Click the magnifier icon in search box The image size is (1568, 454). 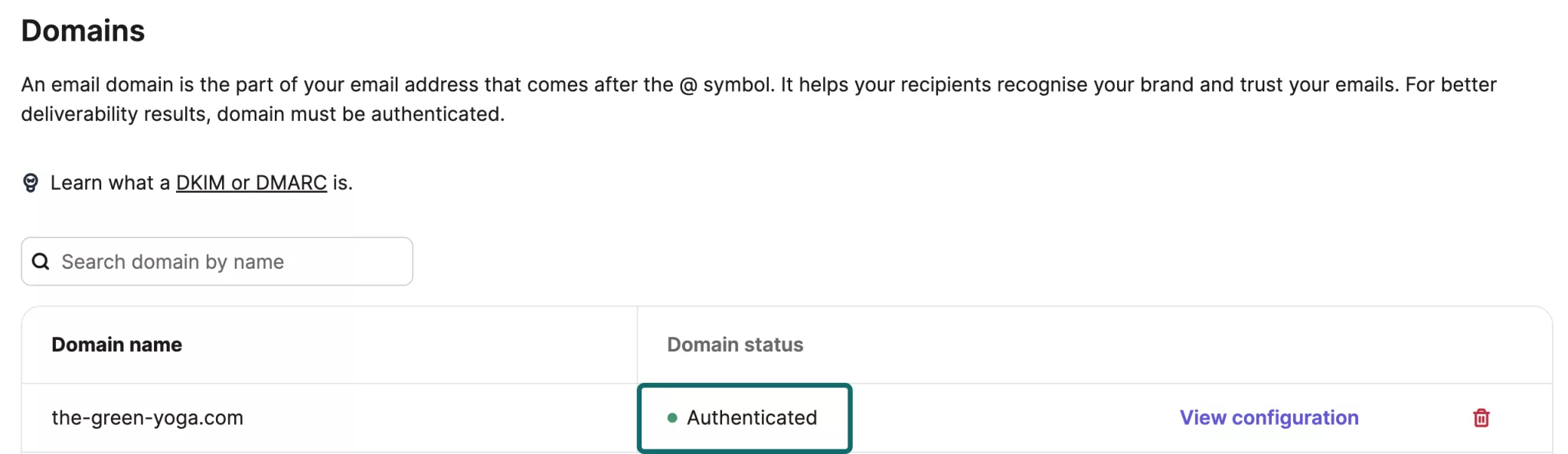(41, 262)
